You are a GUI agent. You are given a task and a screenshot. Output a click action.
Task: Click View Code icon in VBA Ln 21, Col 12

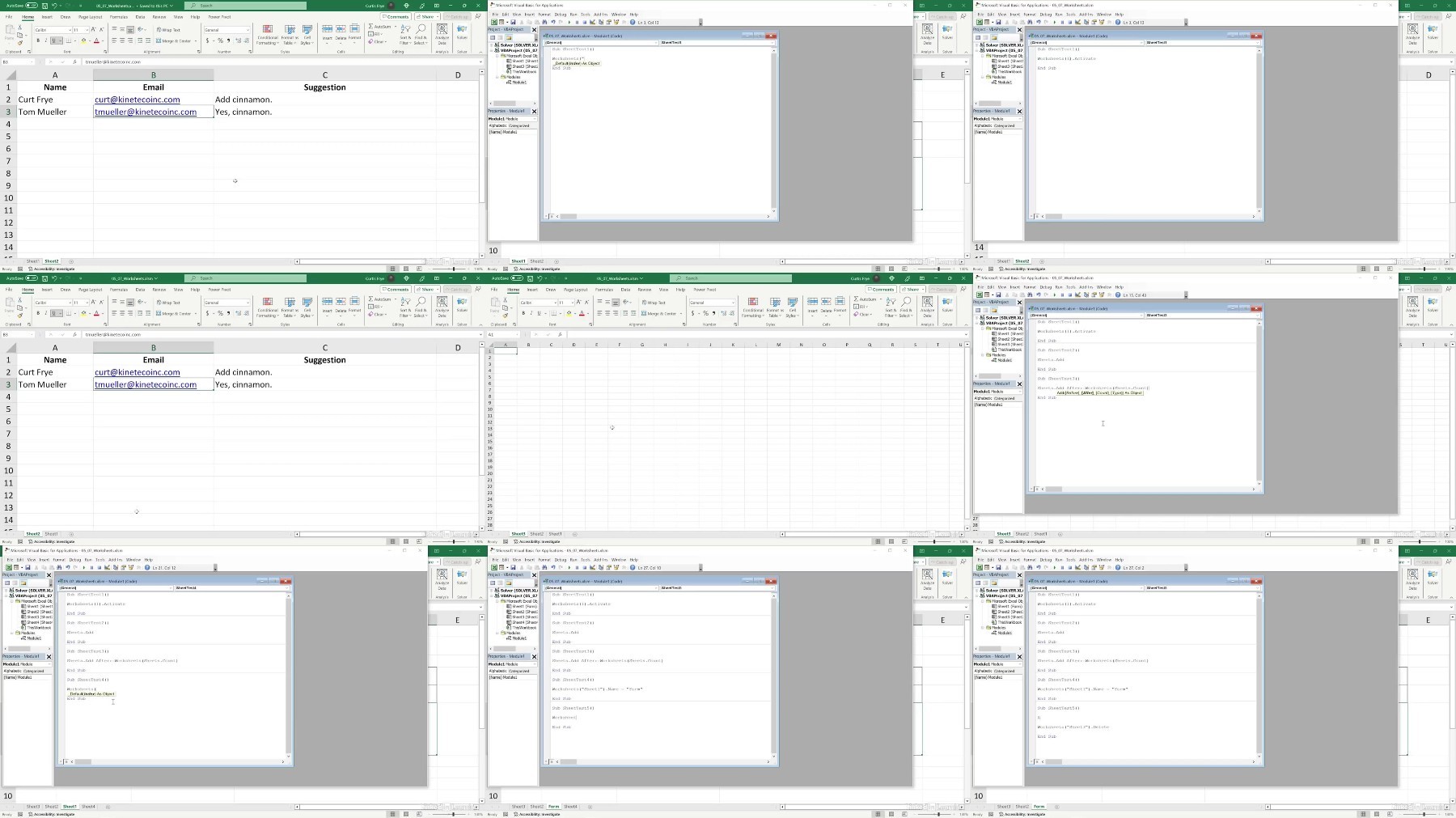click(7, 583)
